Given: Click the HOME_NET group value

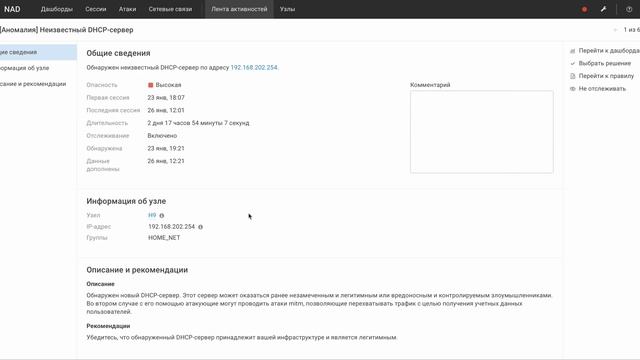Looking at the screenshot, I should coord(164,238).
